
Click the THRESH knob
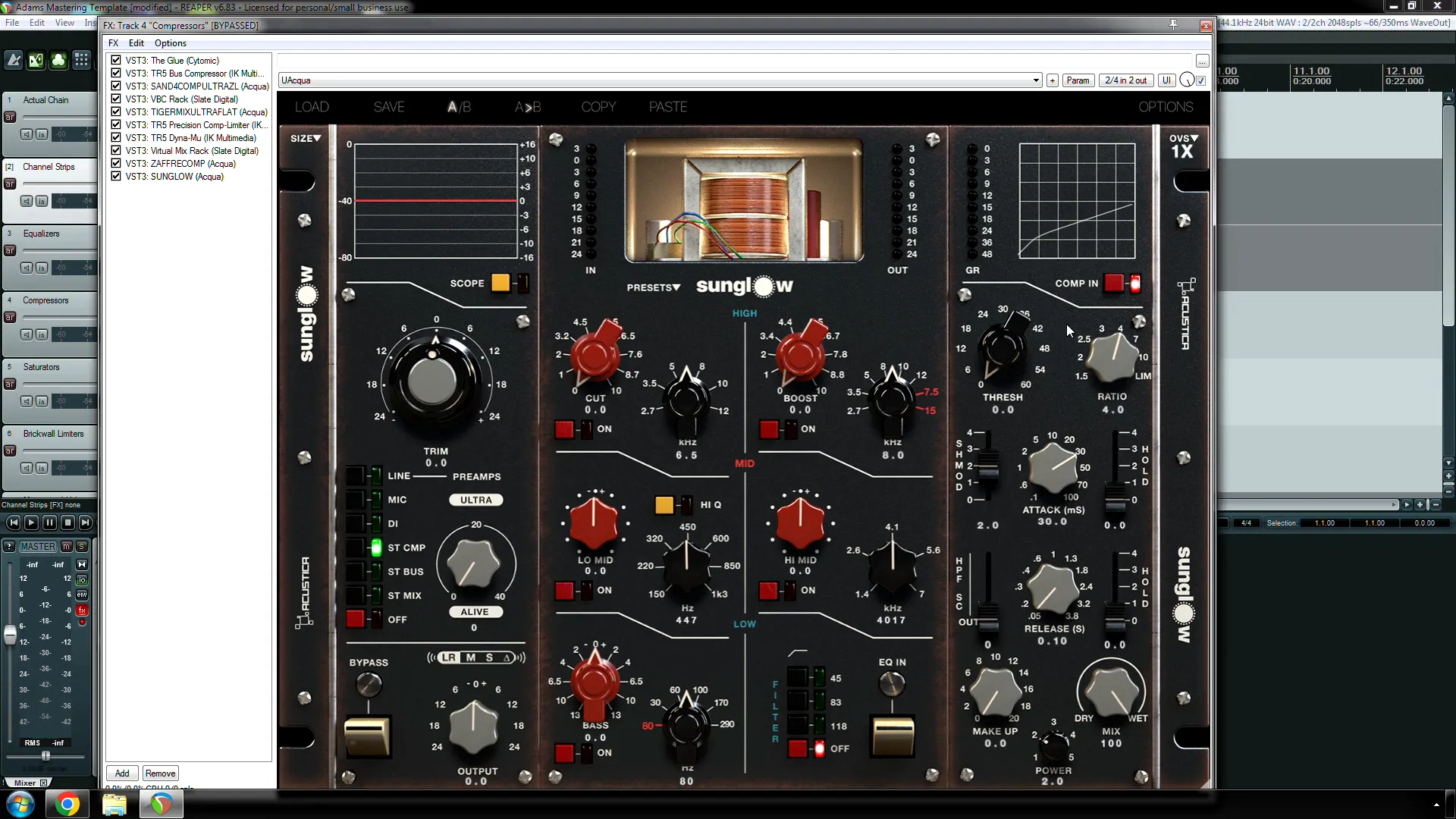coord(1003,347)
